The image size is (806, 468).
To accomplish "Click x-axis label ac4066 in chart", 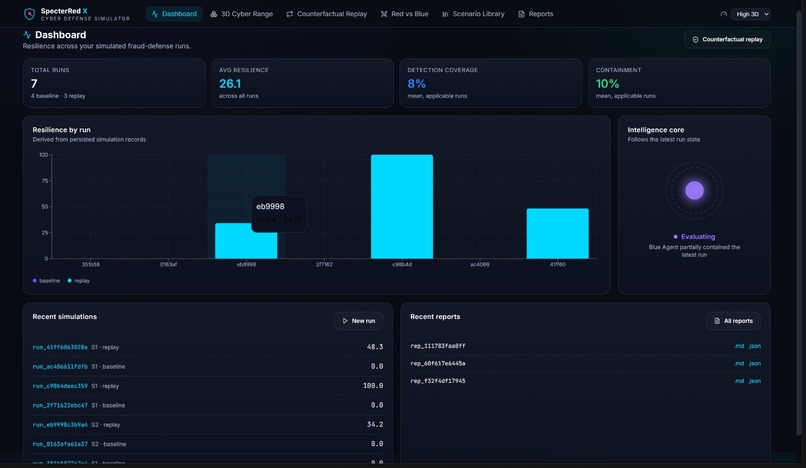I will 480,264.
